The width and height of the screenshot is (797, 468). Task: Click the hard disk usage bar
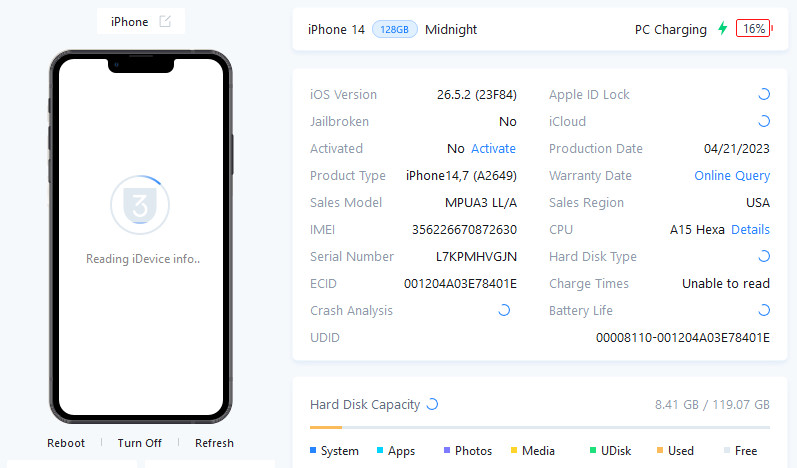[540, 427]
